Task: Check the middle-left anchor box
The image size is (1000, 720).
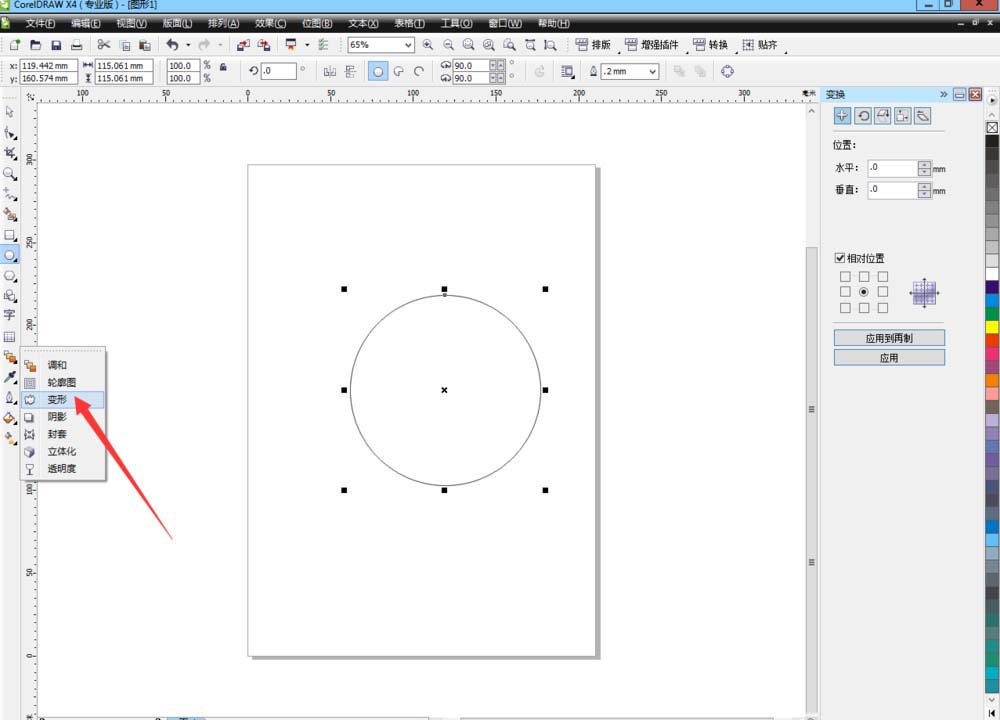Action: (x=845, y=291)
